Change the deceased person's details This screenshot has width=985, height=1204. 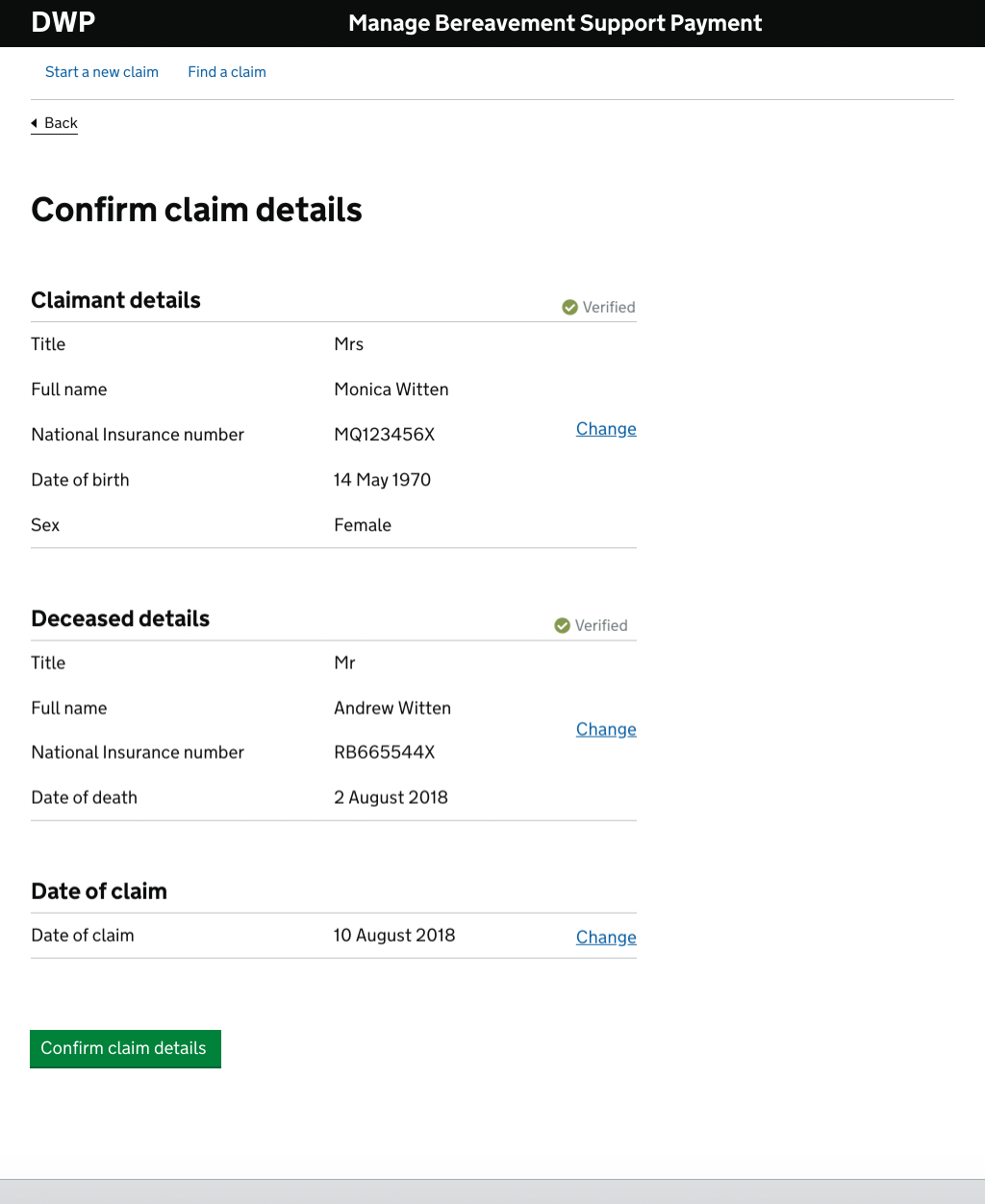tap(606, 729)
